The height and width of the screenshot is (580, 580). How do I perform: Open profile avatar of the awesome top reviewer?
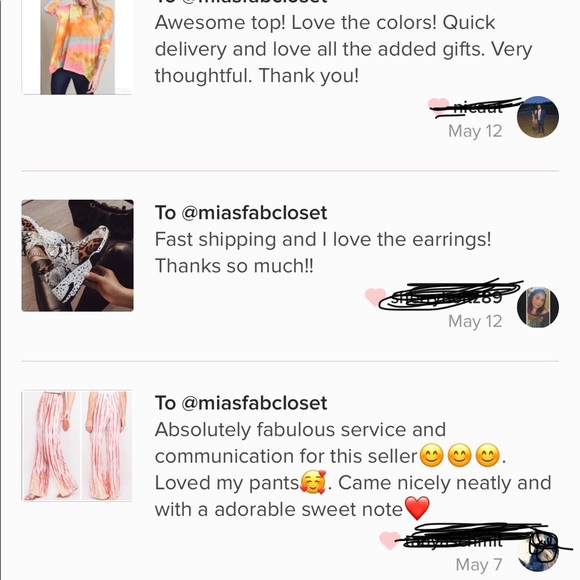coord(537,117)
